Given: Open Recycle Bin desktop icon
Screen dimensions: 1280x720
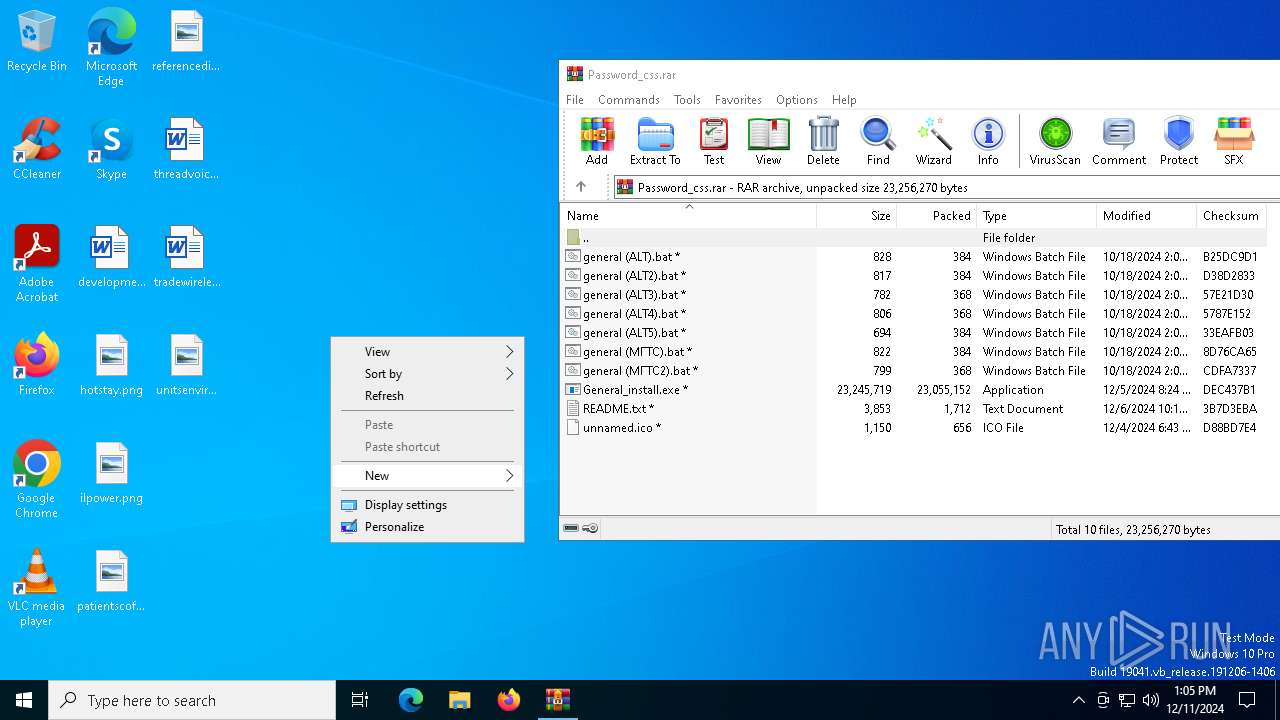Looking at the screenshot, I should pos(37,42).
